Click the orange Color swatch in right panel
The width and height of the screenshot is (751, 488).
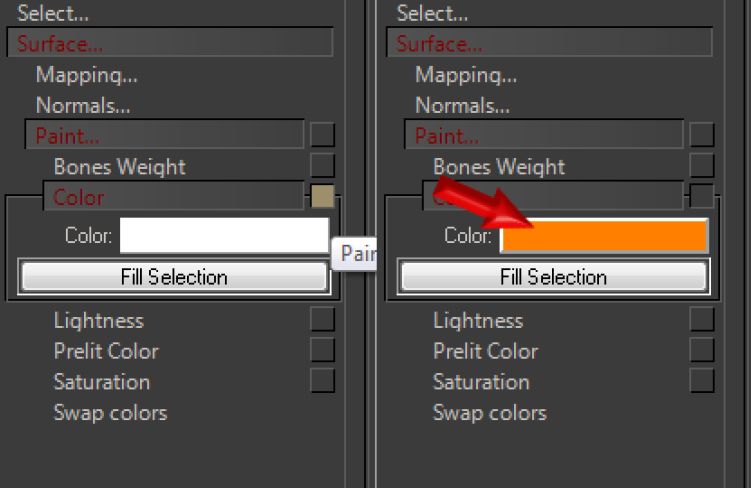click(604, 236)
